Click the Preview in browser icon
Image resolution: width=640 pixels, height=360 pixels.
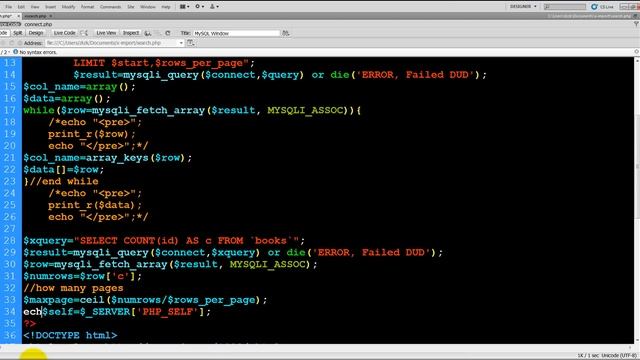[x=148, y=33]
